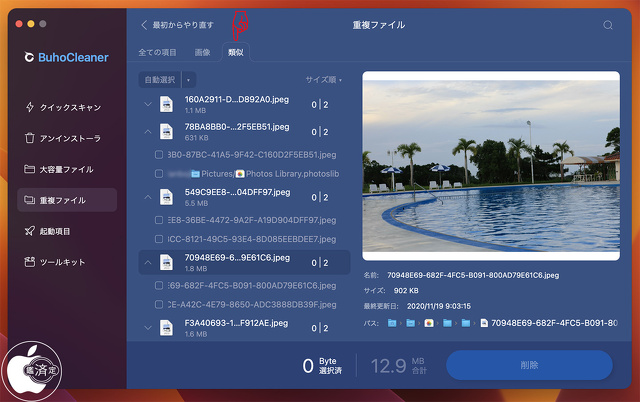Image resolution: width=640 pixels, height=402 pixels.
Task: Select 78BA8BB0-...2F5EB51.jpeg file name
Action: [237, 127]
